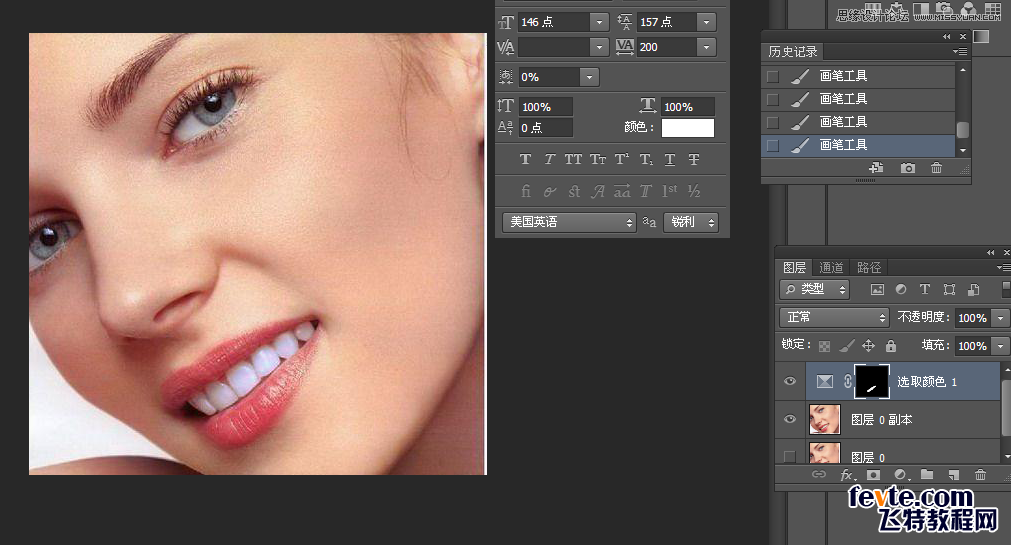Image resolution: width=1011 pixels, height=545 pixels.
Task: Click layer mask thumbnail of 选取颜色 1
Action: click(872, 381)
